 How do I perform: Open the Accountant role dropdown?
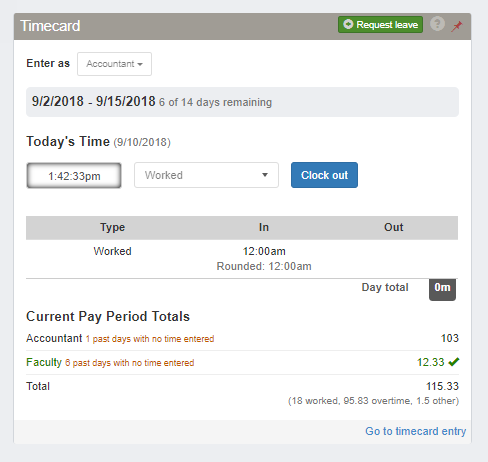tap(114, 64)
